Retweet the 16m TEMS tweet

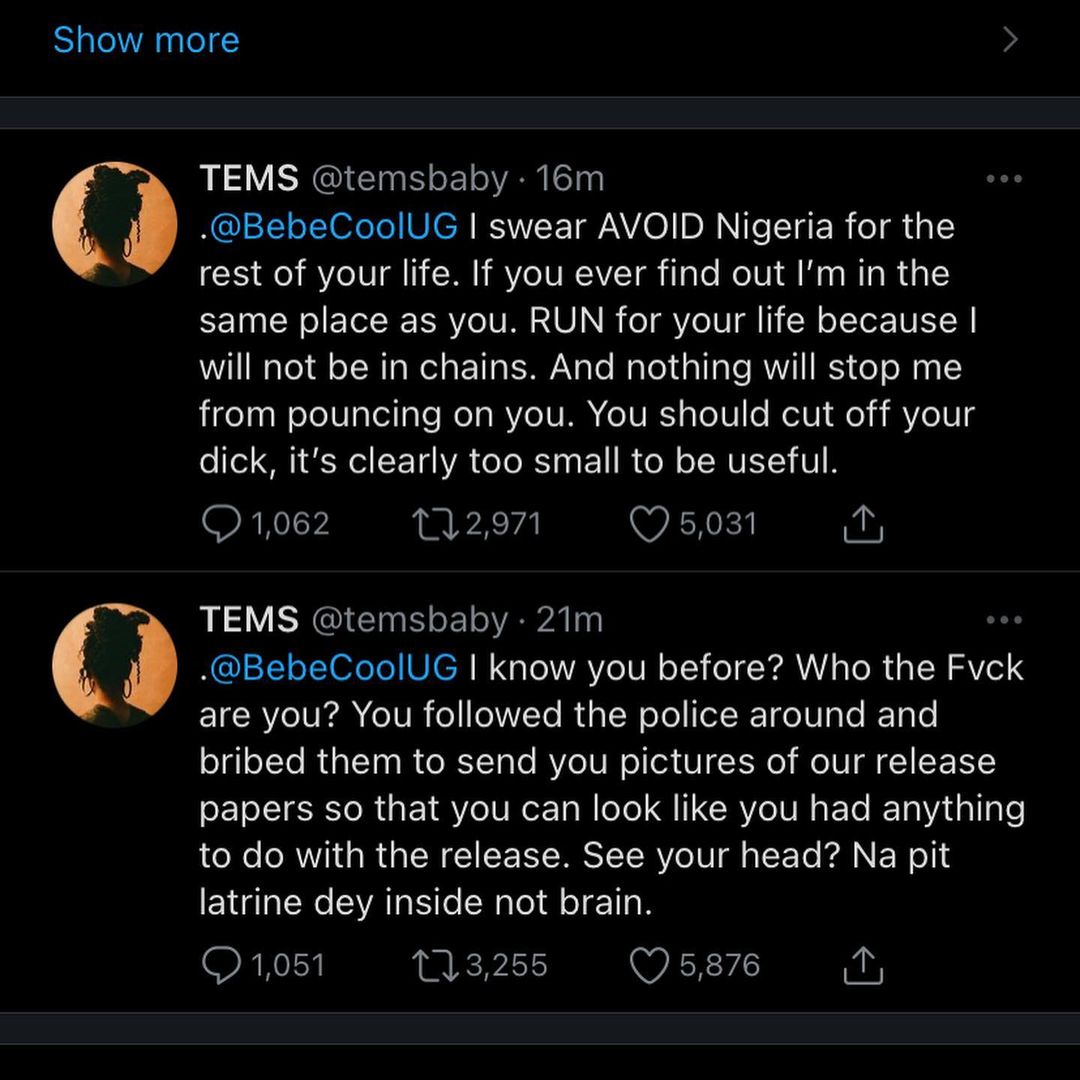click(433, 524)
